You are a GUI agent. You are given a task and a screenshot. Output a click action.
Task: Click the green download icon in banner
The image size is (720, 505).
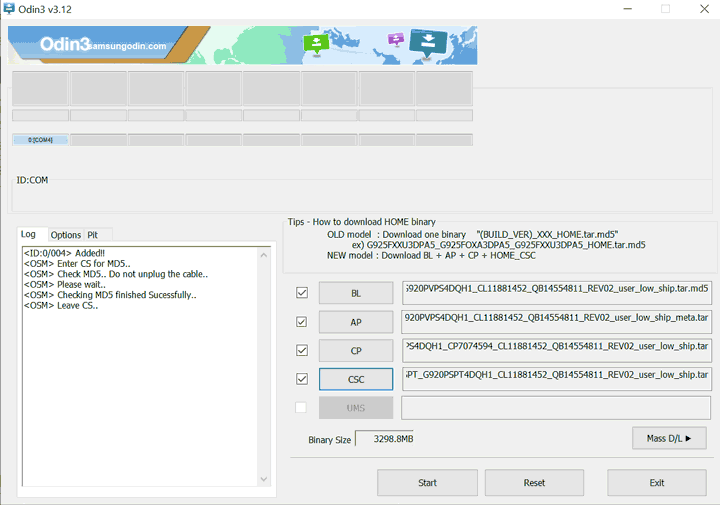[x=316, y=43]
